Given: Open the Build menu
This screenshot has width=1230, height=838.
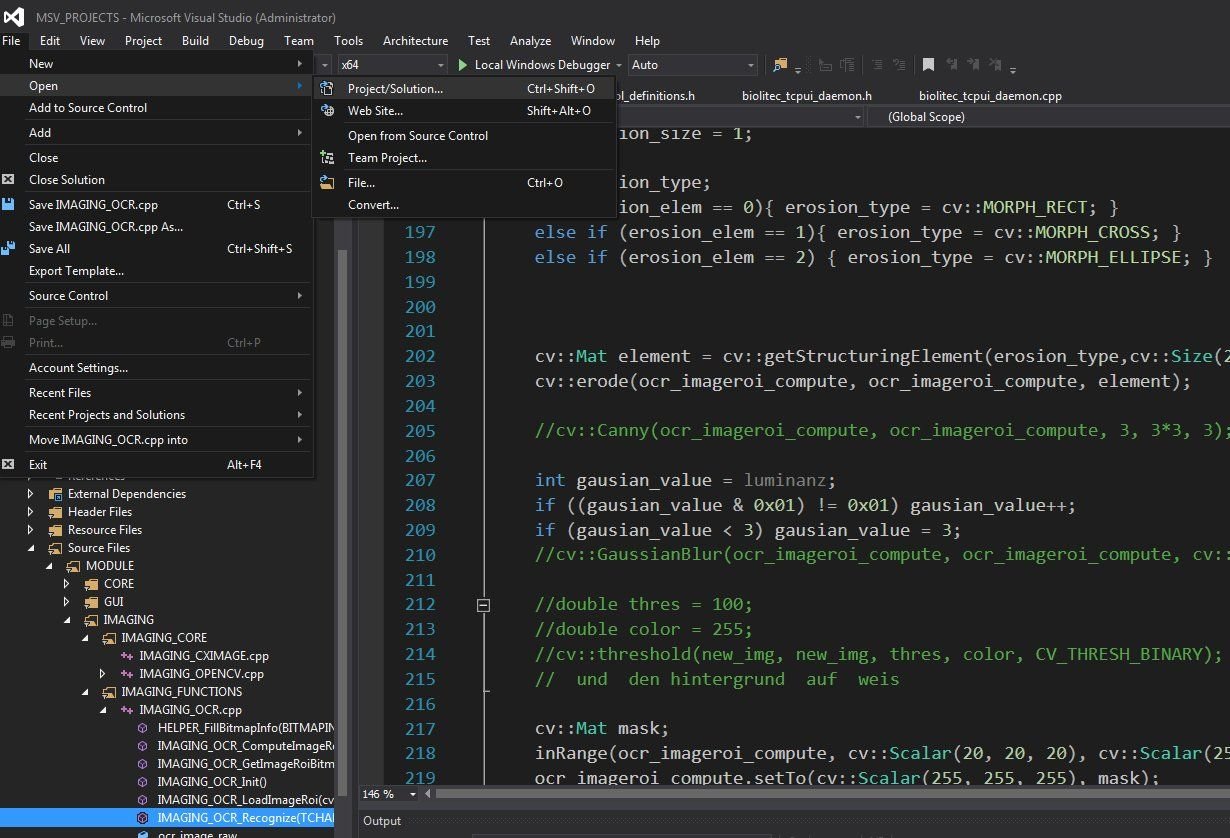Looking at the screenshot, I should tap(196, 41).
